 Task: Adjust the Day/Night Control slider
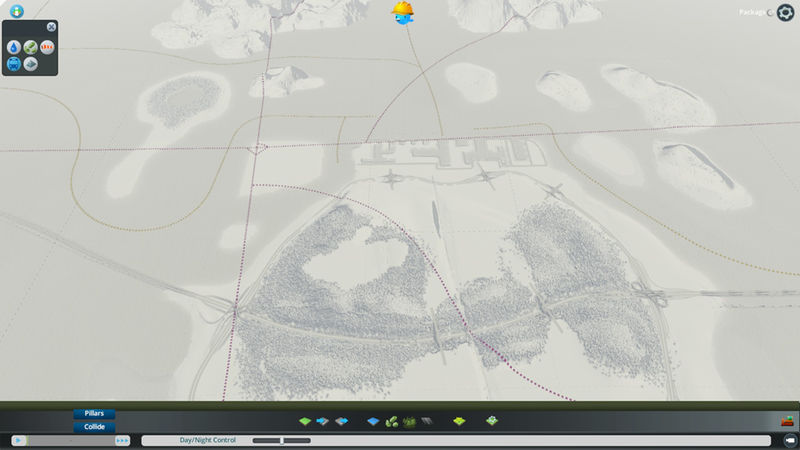[282, 440]
